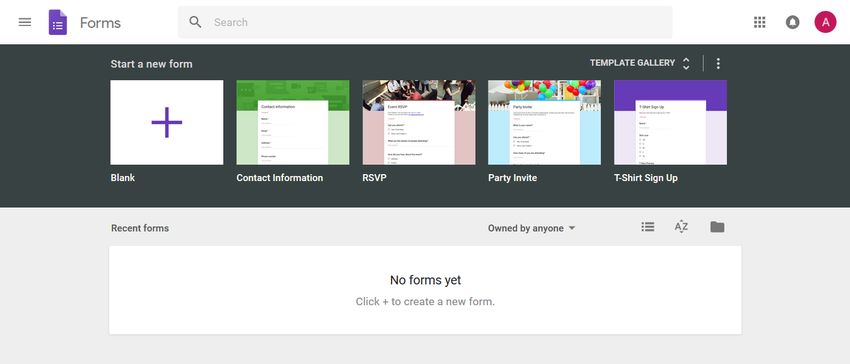Click the Start a new form heading
The height and width of the screenshot is (364, 850).
pyautogui.click(x=151, y=64)
